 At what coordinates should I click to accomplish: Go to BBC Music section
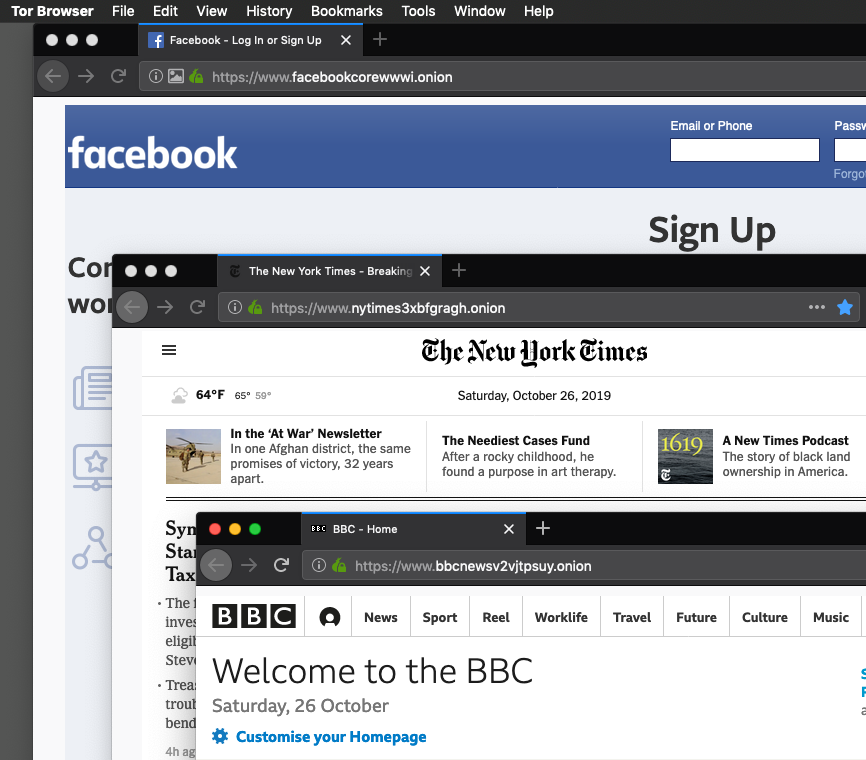(x=831, y=617)
